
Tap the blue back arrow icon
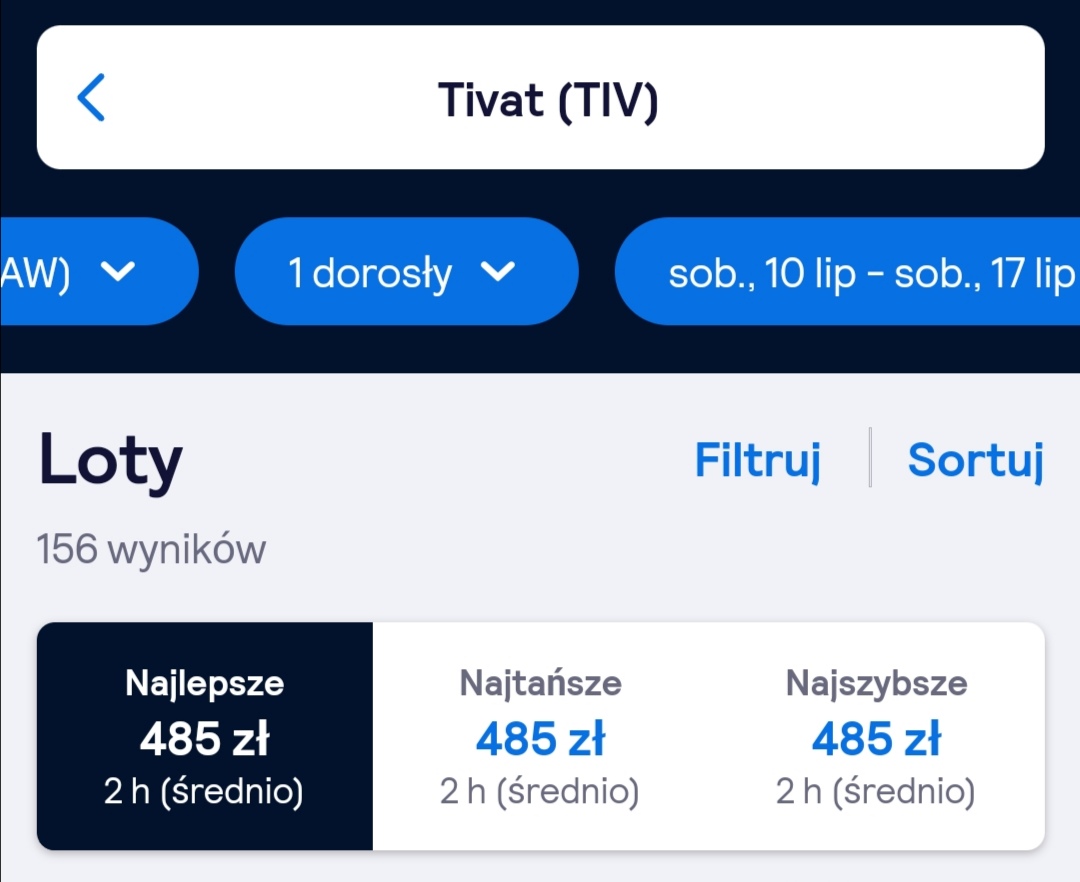(x=91, y=97)
